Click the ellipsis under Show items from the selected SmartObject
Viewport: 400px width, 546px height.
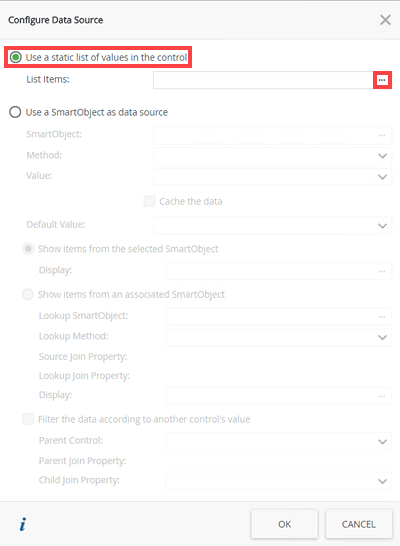coord(382,271)
